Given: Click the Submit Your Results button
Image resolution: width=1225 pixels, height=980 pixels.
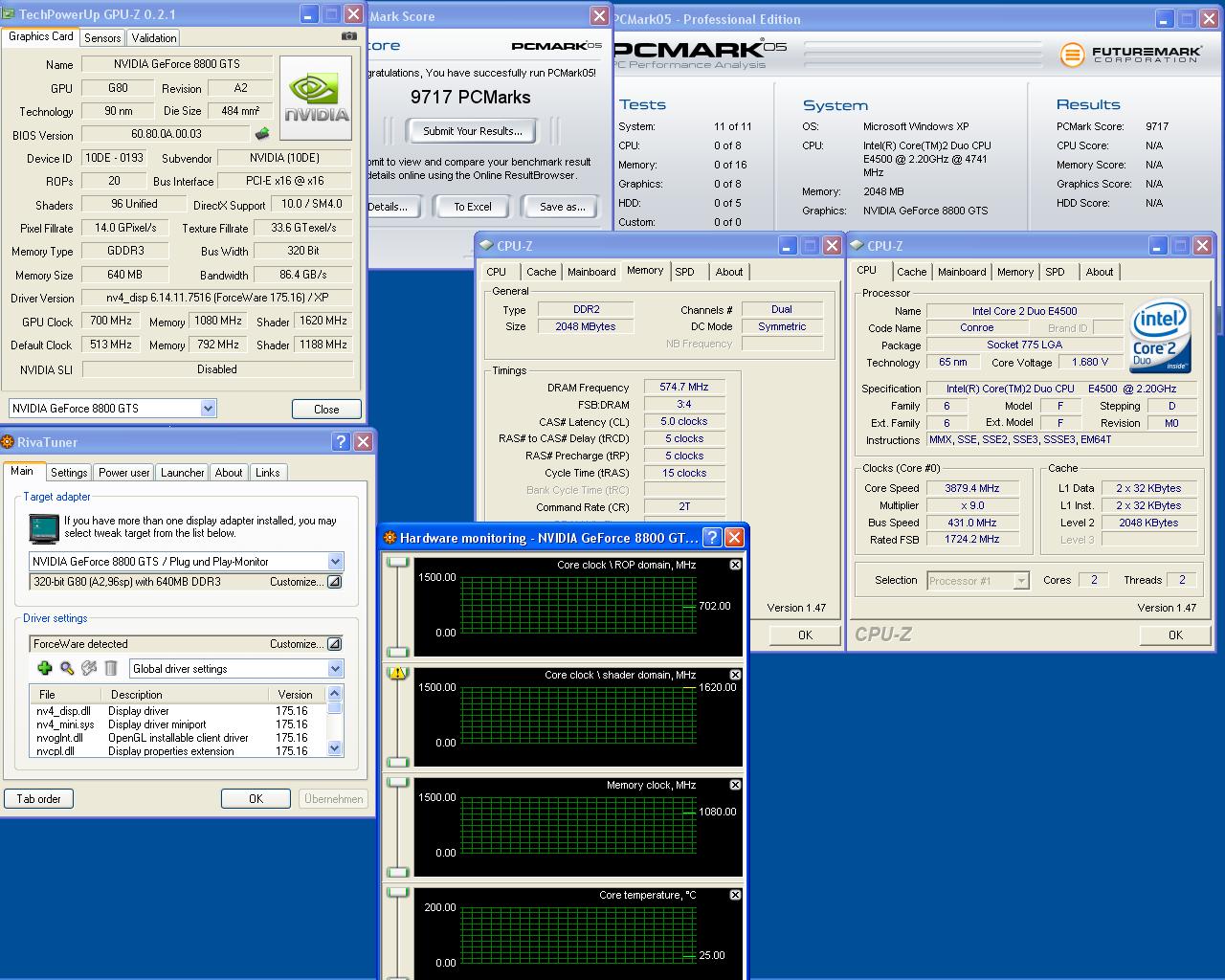Looking at the screenshot, I should pos(472,131).
